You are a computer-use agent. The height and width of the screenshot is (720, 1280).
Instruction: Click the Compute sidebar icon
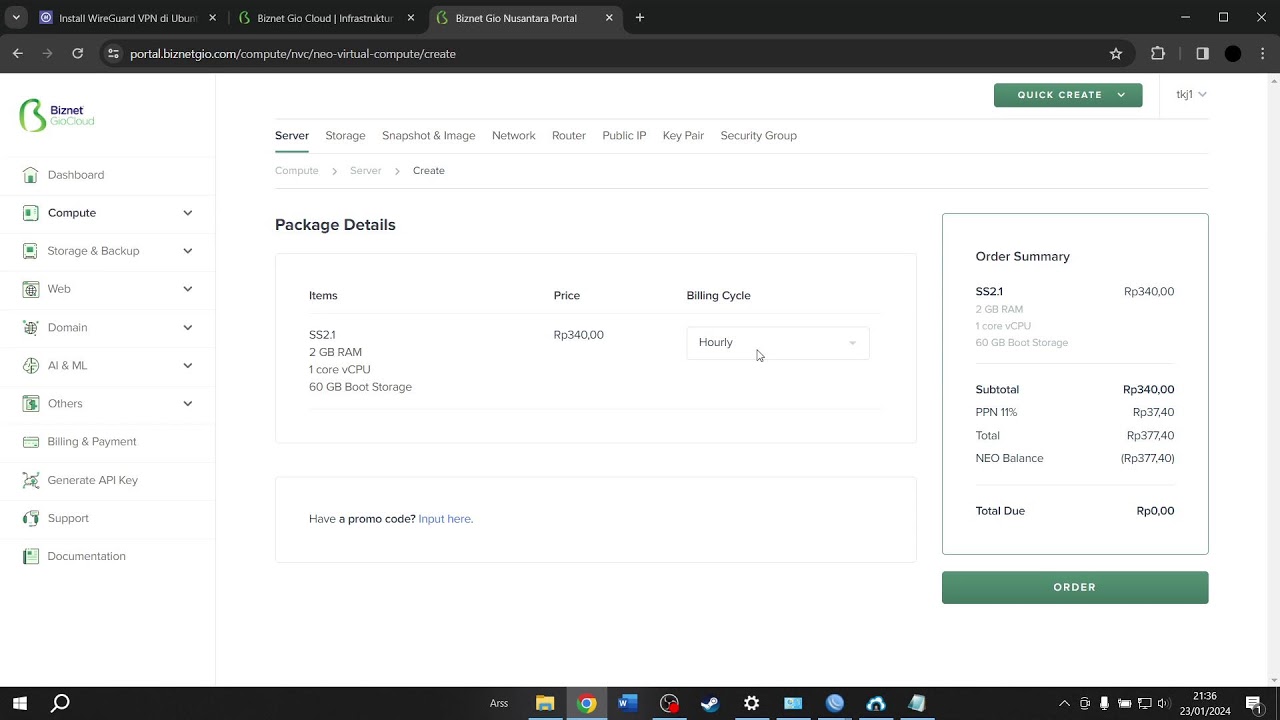pyautogui.click(x=30, y=213)
